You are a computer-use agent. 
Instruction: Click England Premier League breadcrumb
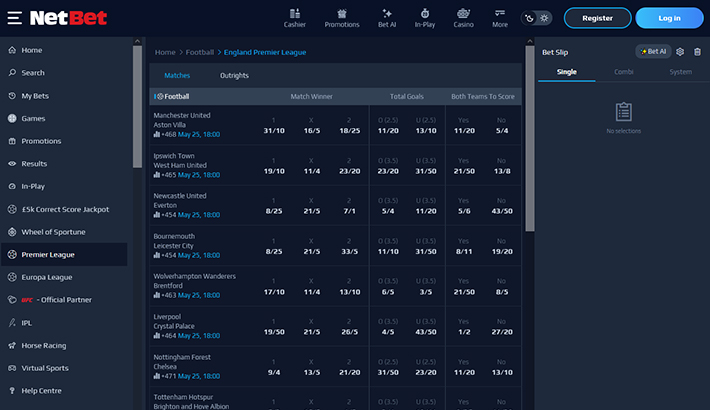[x=265, y=52]
